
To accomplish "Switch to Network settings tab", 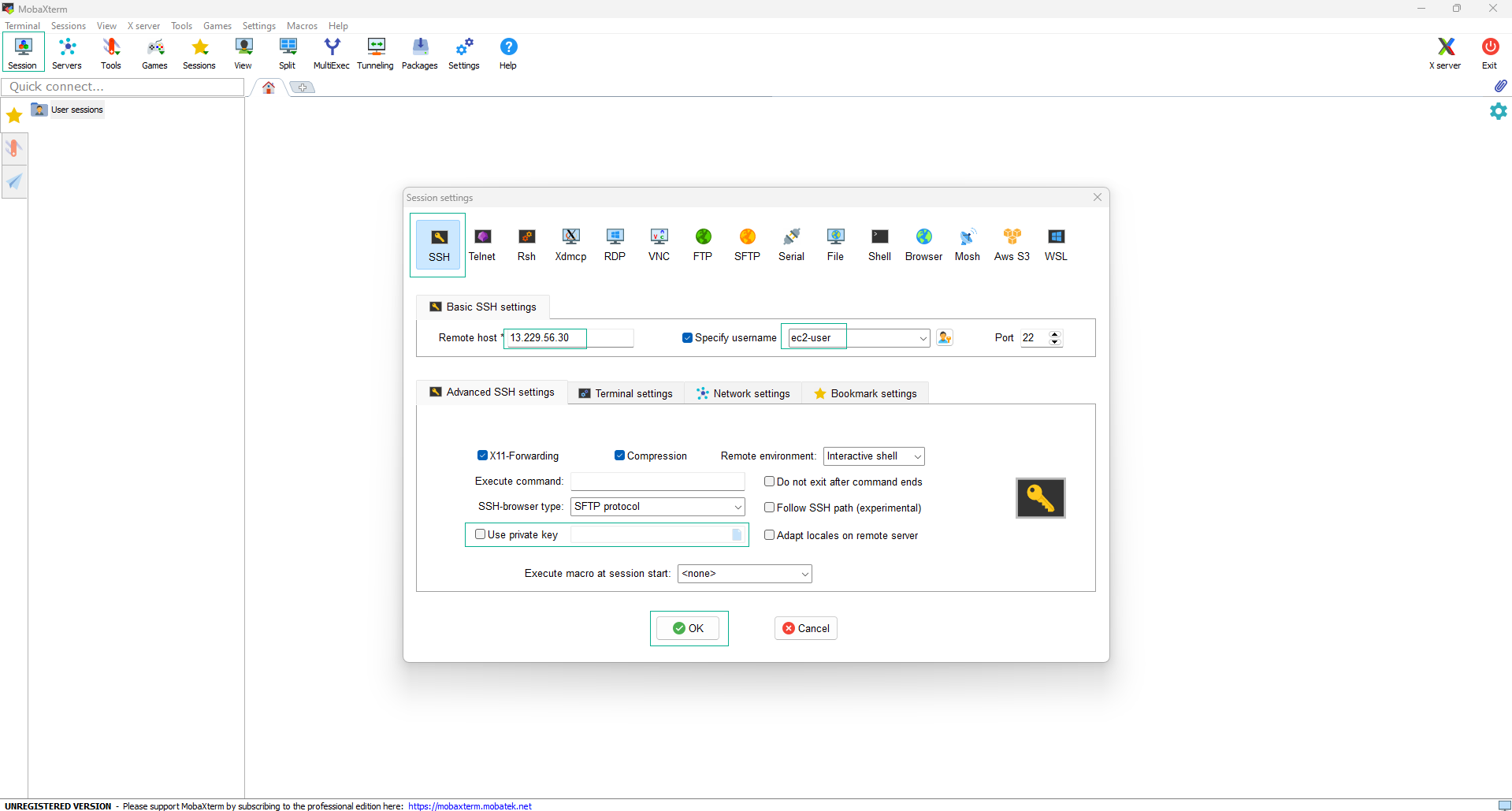I will (743, 393).
